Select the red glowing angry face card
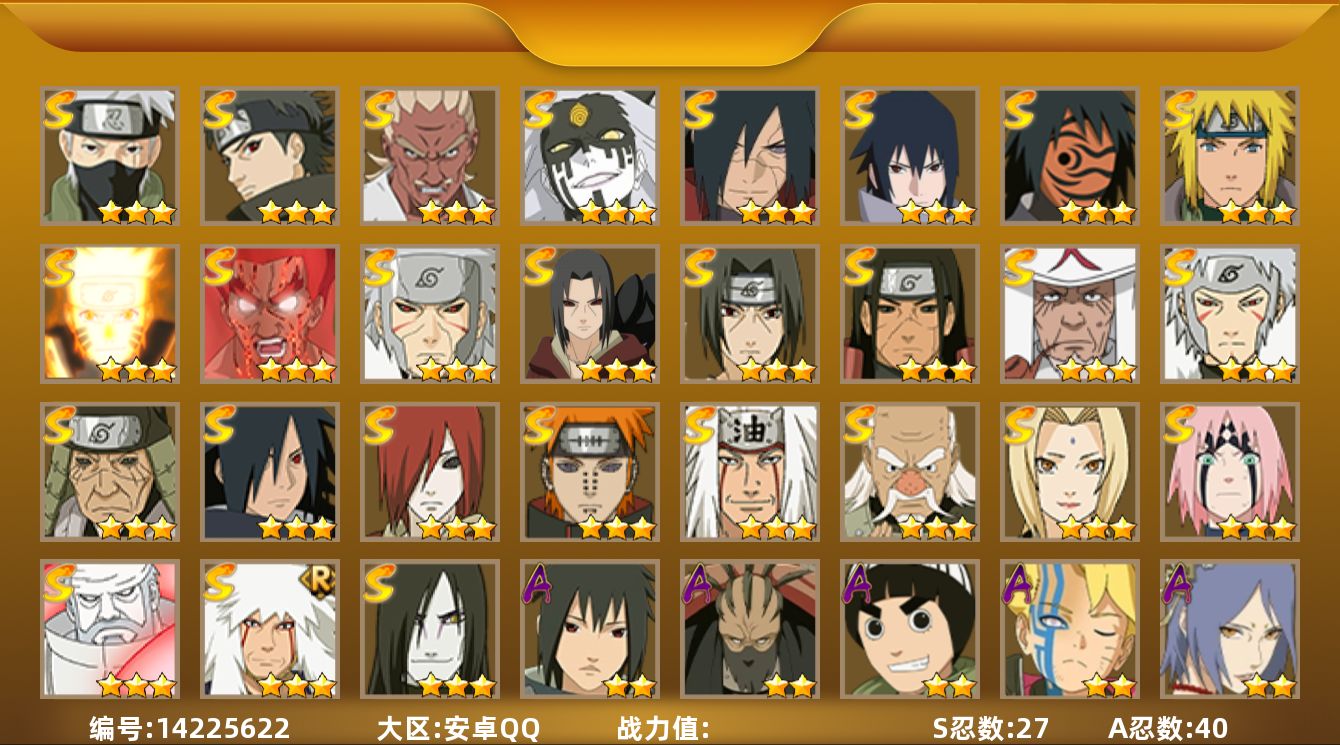Viewport: 1340px width, 745px height. point(270,313)
